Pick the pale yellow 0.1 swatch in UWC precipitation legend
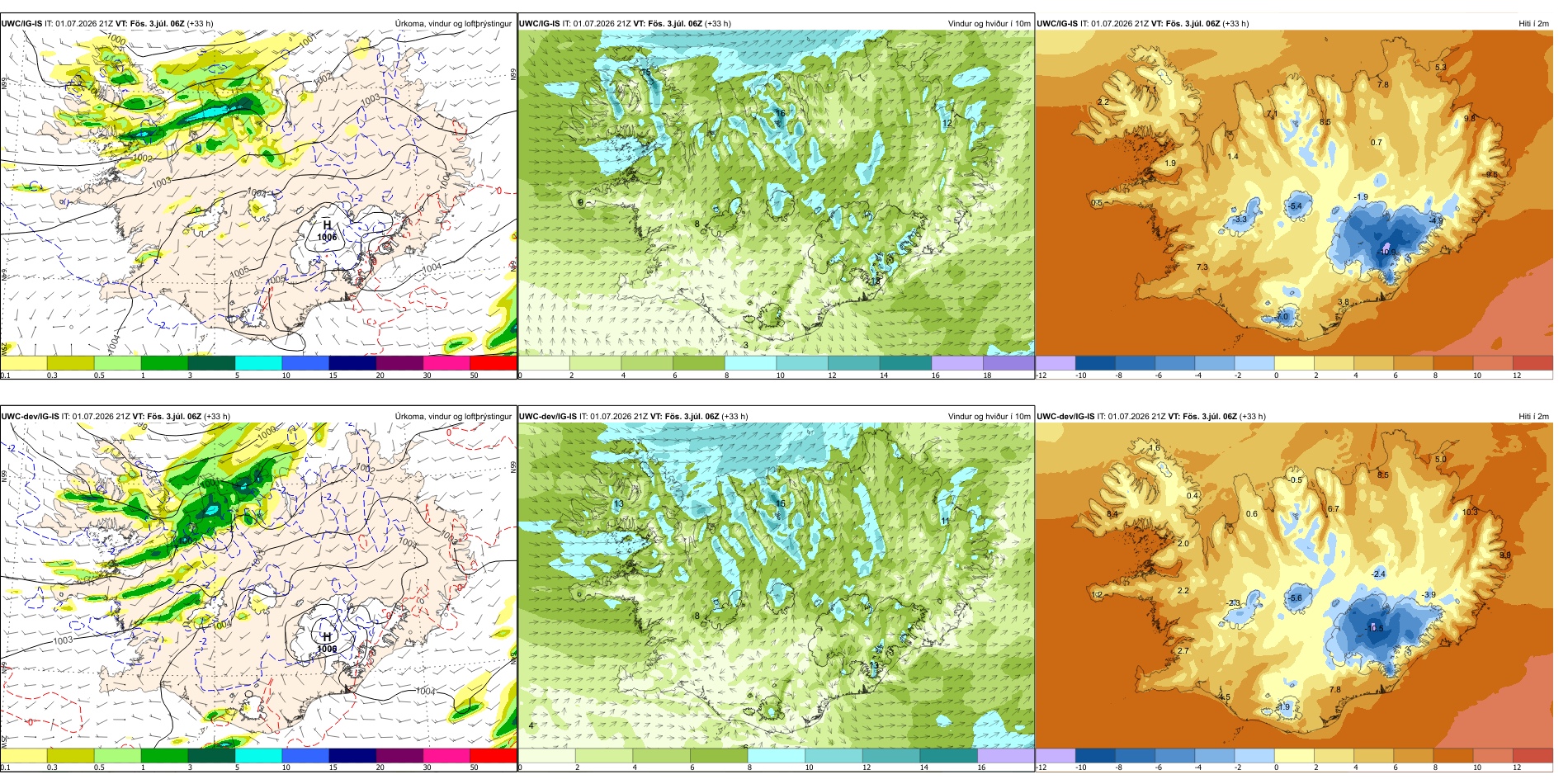 [x=24, y=363]
